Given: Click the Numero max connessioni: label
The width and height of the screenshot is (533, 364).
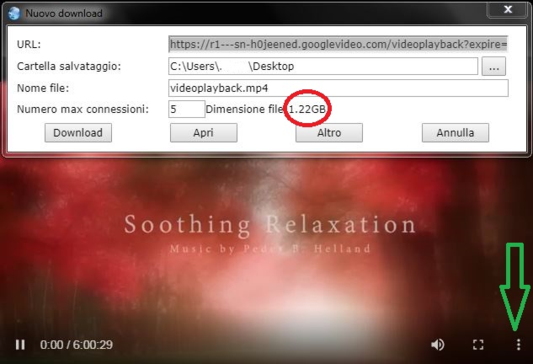Looking at the screenshot, I should [83, 109].
